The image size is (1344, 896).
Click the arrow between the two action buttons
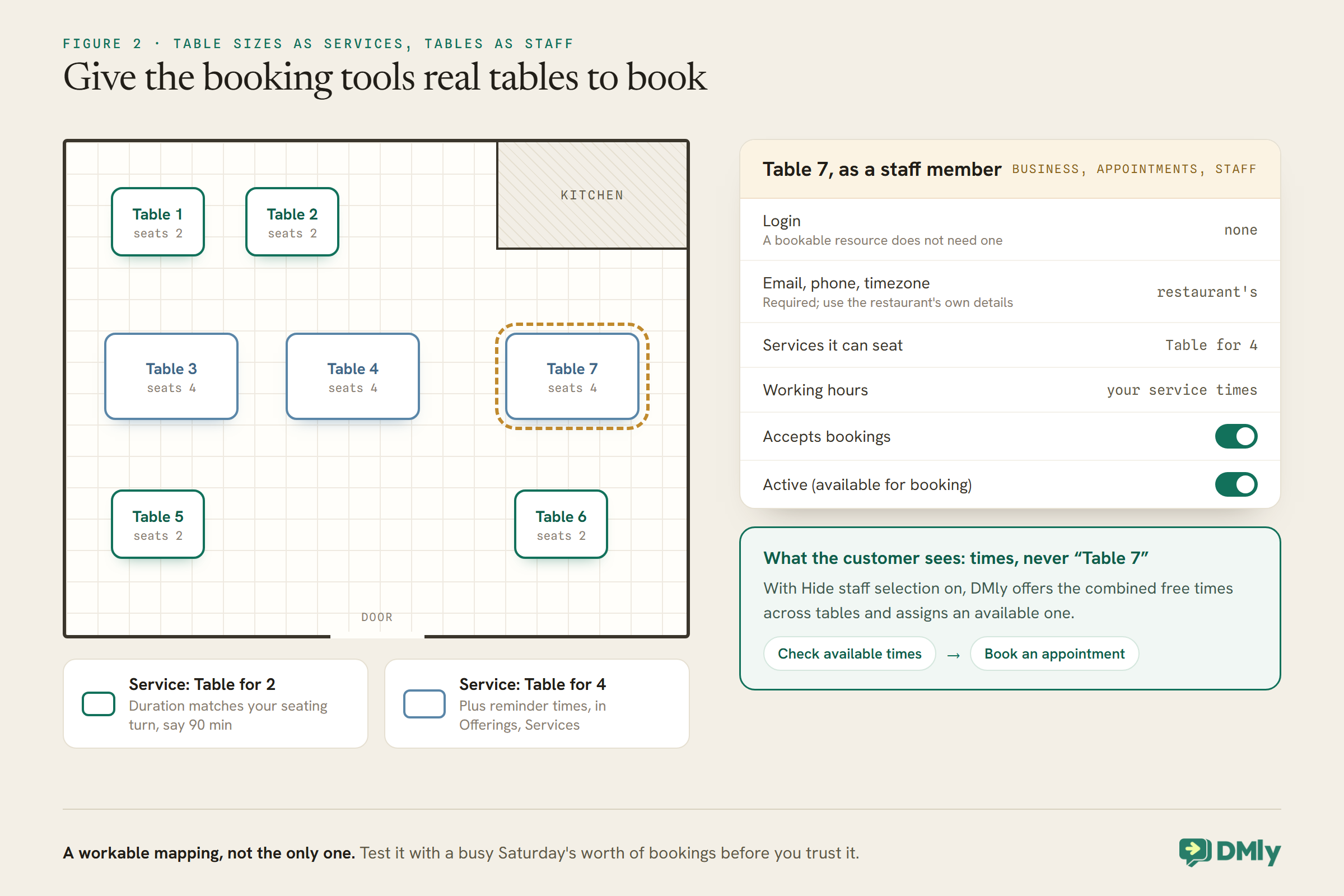[953, 655]
